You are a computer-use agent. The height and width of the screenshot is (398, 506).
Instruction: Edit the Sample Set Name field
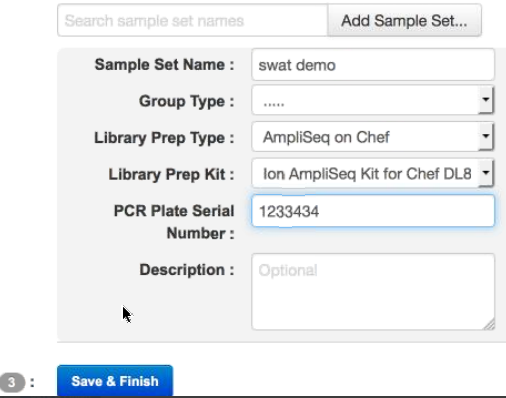pyautogui.click(x=373, y=65)
